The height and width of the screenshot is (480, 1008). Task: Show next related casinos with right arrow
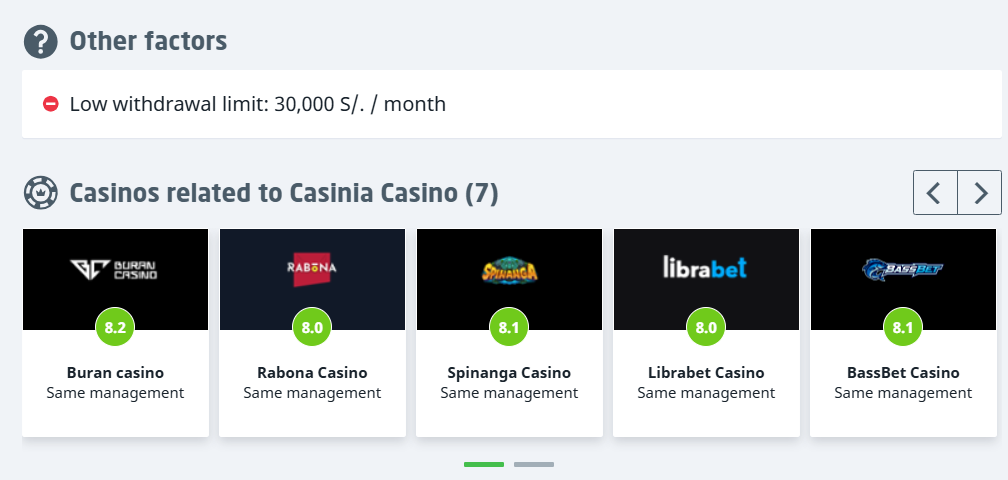click(x=980, y=193)
